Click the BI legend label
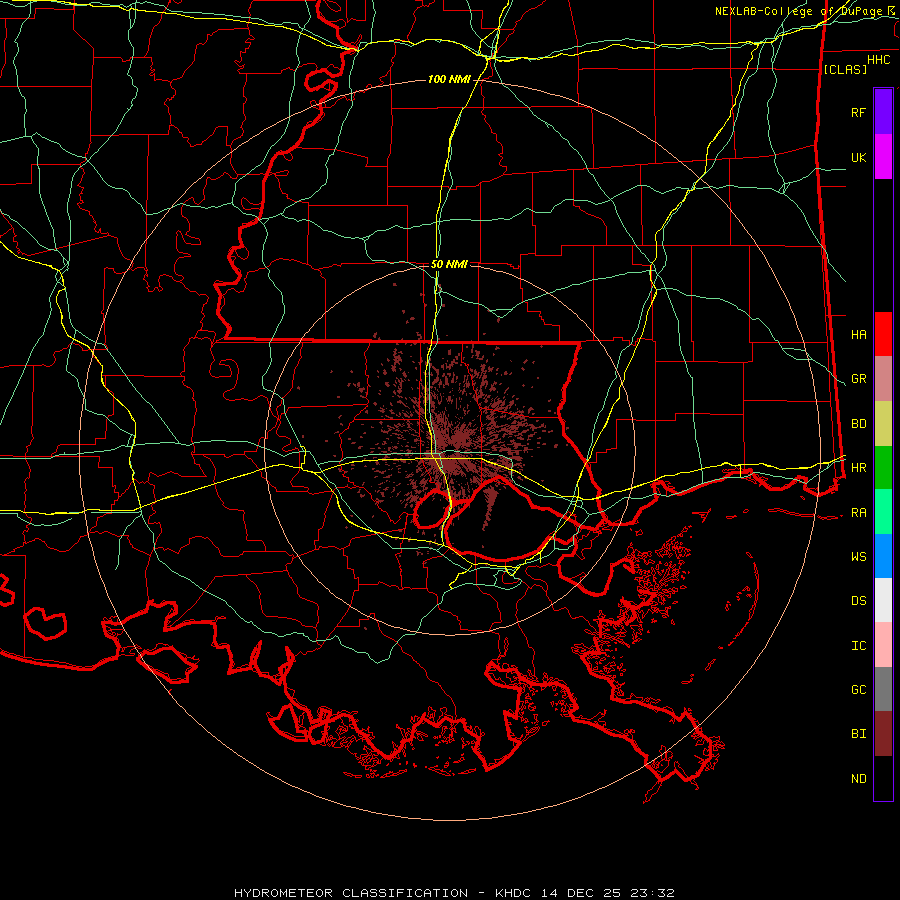The height and width of the screenshot is (900, 900). click(858, 734)
